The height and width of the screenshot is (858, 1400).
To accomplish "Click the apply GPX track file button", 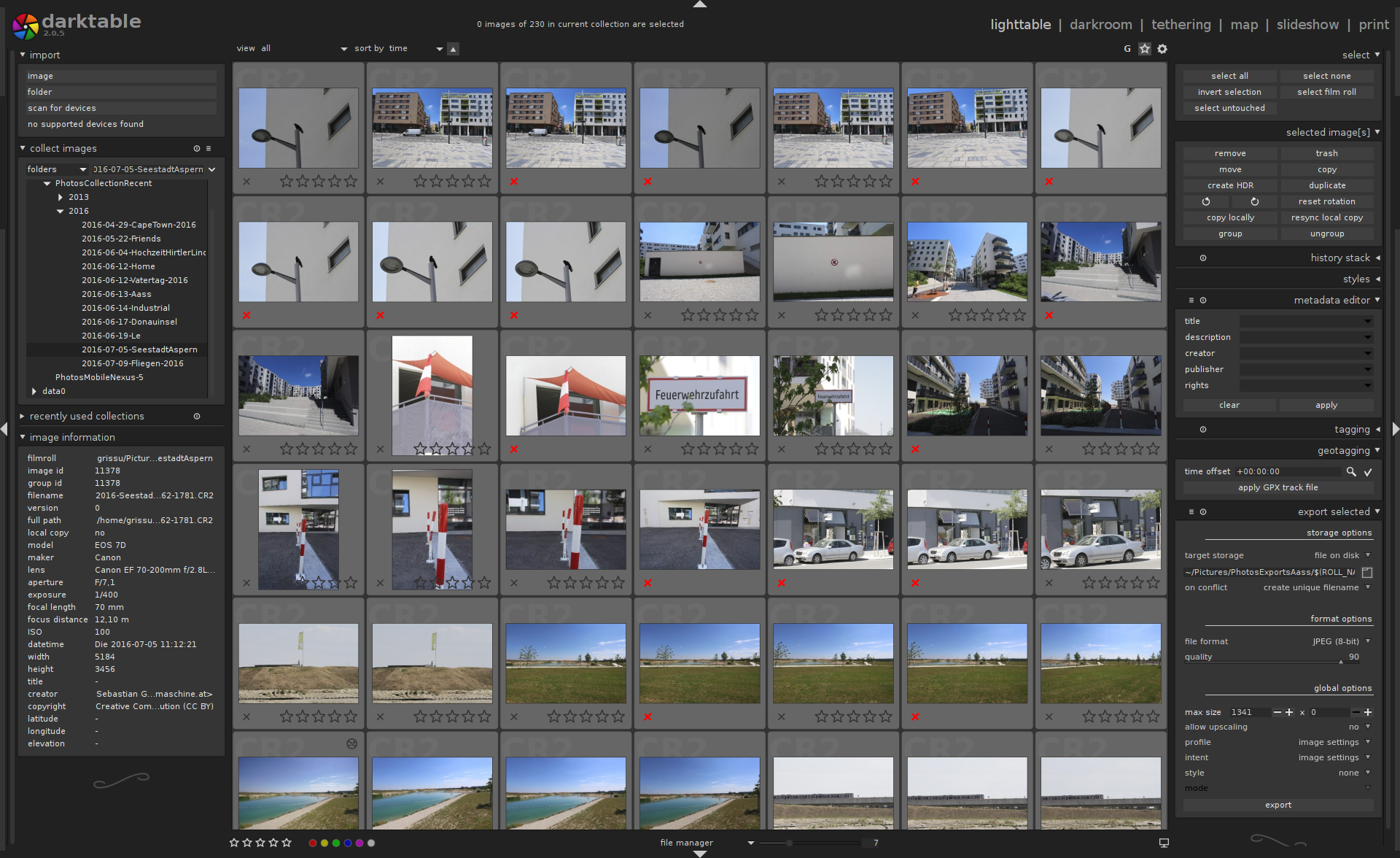I will [x=1278, y=487].
